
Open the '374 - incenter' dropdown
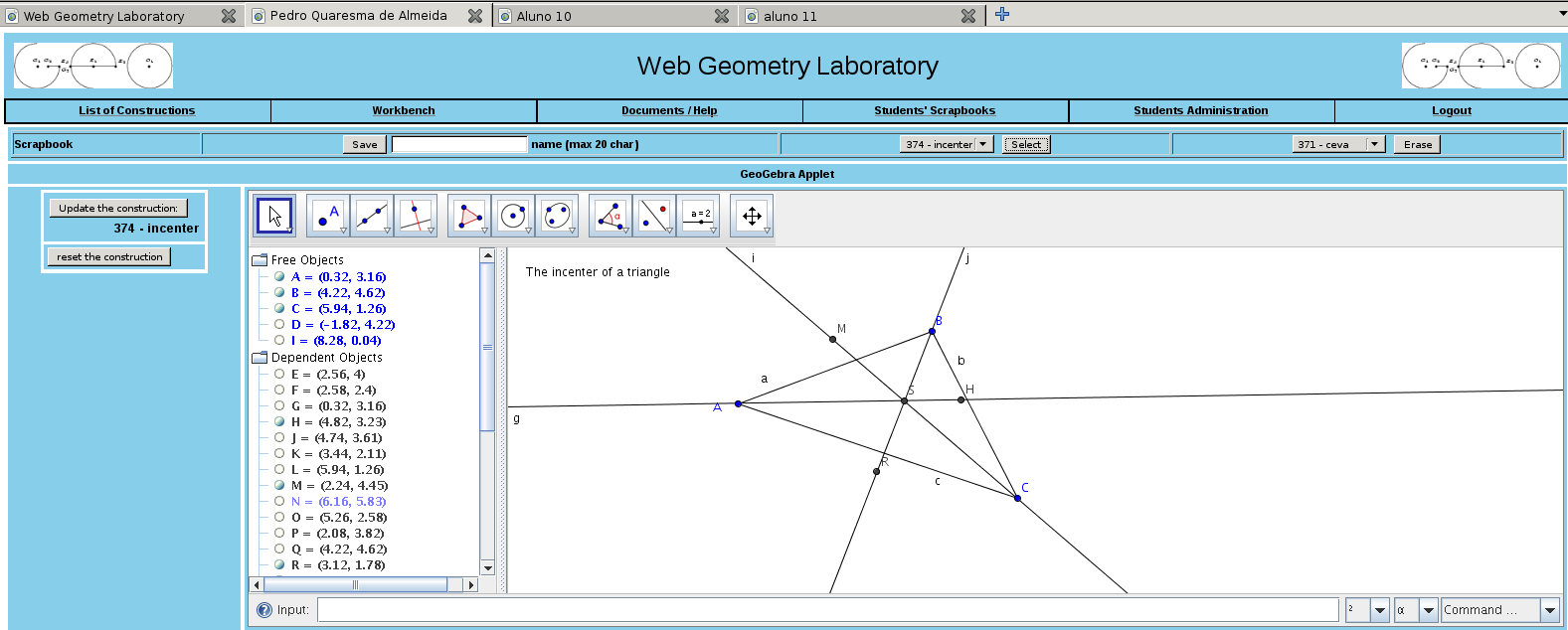(945, 144)
